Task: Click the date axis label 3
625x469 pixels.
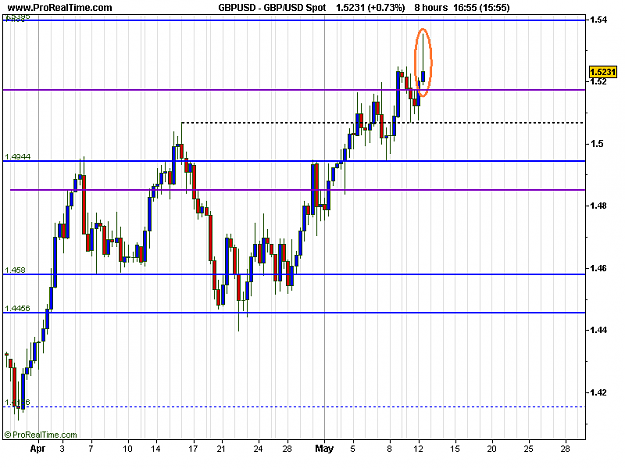Action: (62, 449)
